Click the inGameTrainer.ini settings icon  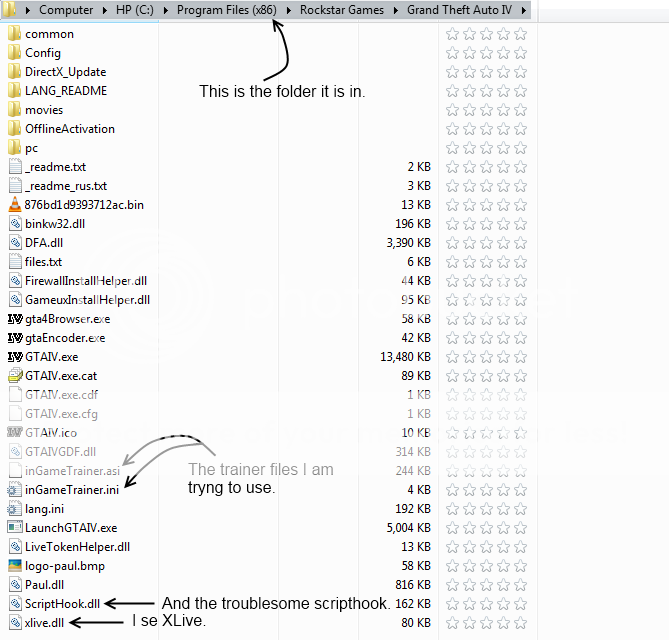coord(14,490)
